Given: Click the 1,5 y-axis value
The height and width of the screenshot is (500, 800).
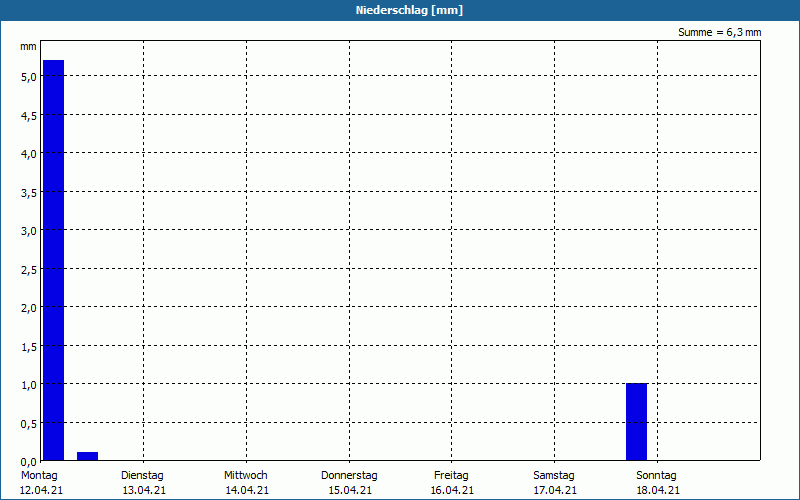Looking at the screenshot, I should pyautogui.click(x=29, y=346).
